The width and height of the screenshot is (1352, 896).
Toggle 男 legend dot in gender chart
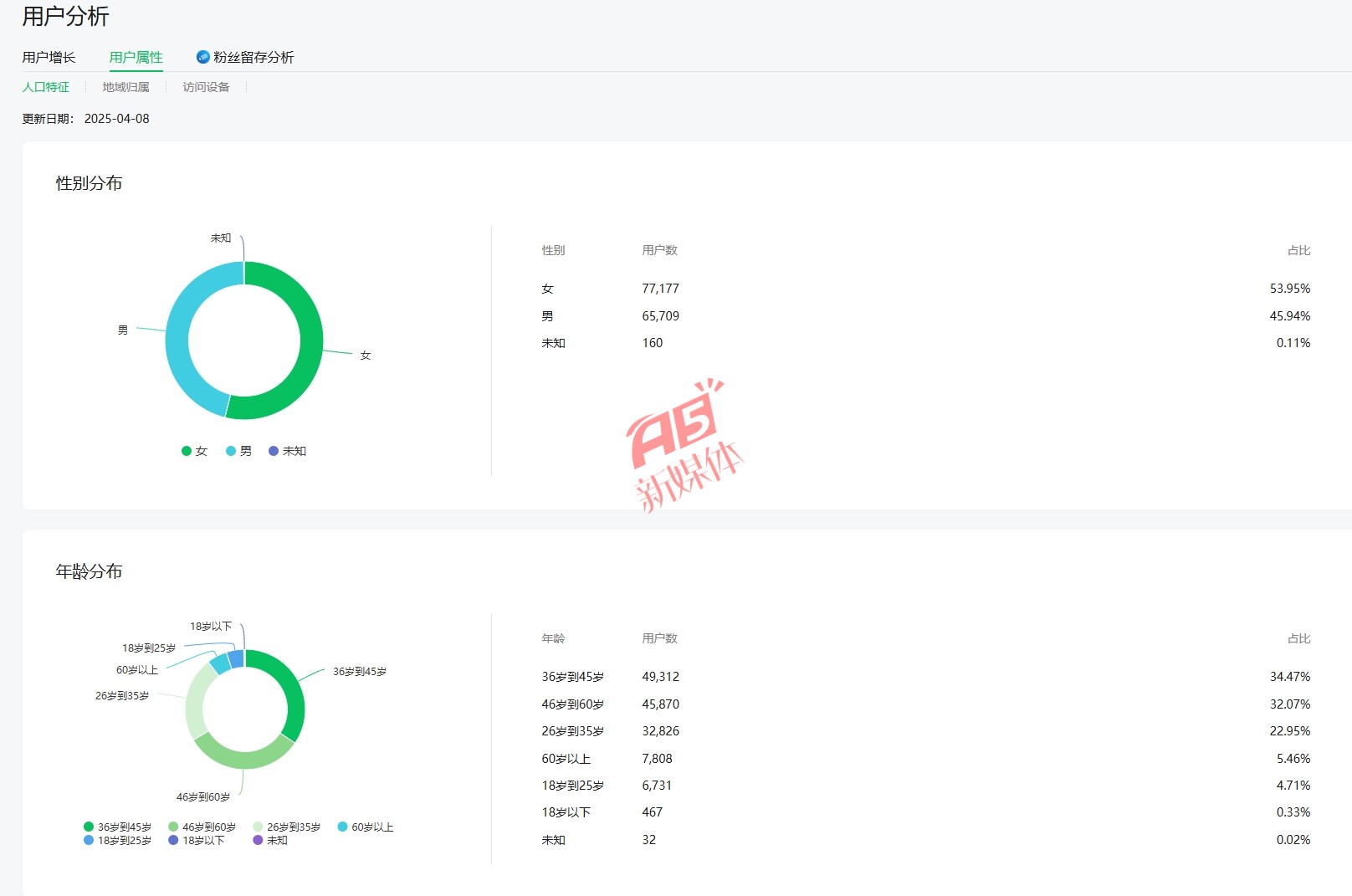click(x=231, y=451)
